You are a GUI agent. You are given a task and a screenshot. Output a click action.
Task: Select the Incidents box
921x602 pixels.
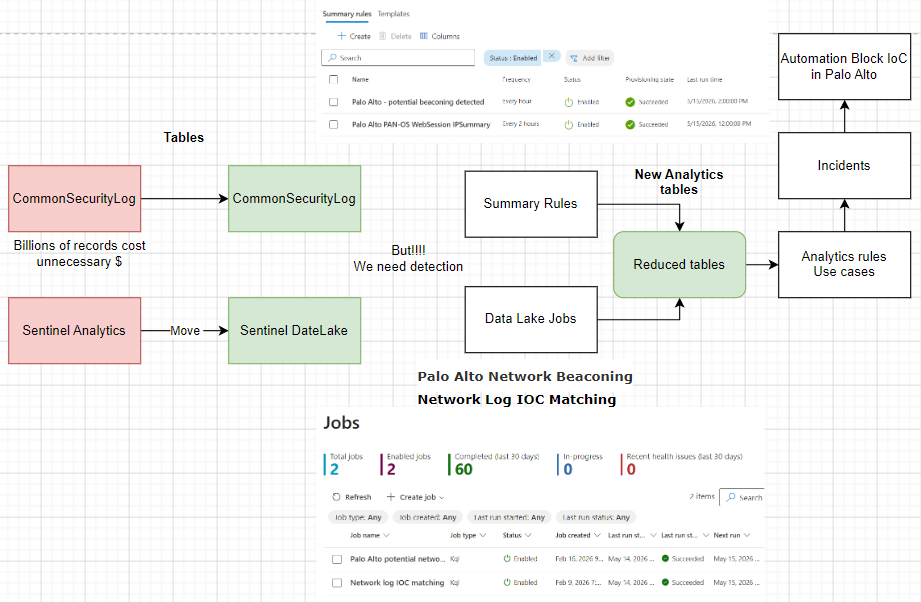tap(845, 166)
